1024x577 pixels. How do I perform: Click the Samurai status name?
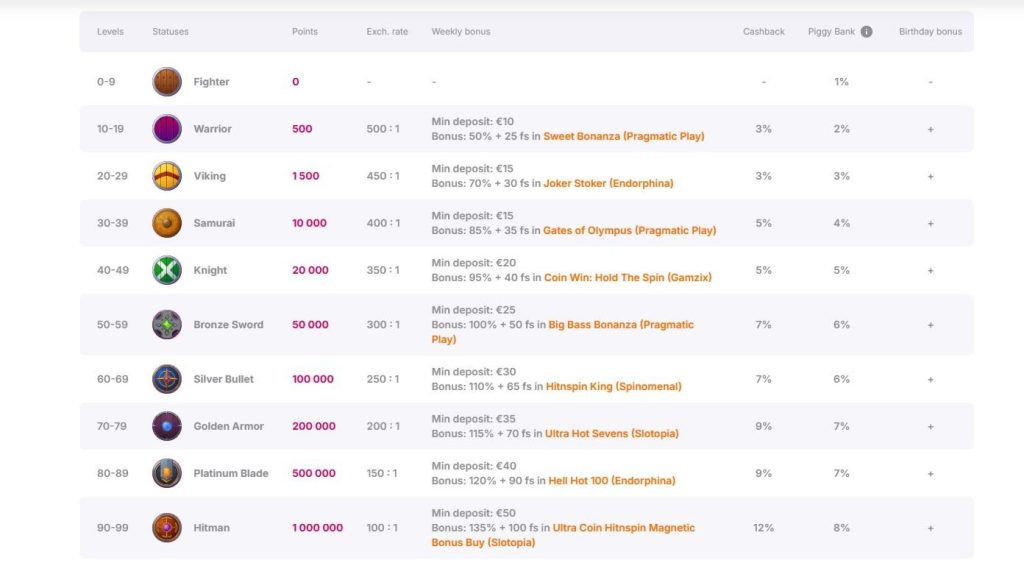[x=214, y=223]
